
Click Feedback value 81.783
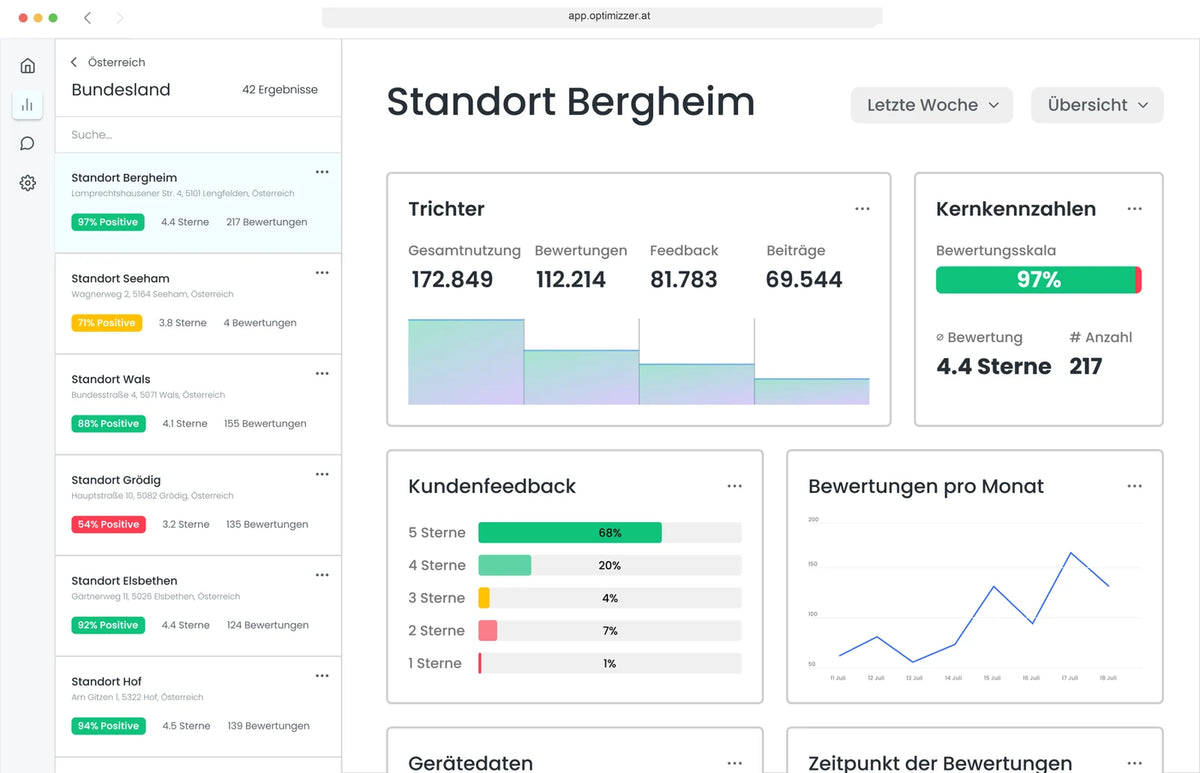click(x=684, y=280)
